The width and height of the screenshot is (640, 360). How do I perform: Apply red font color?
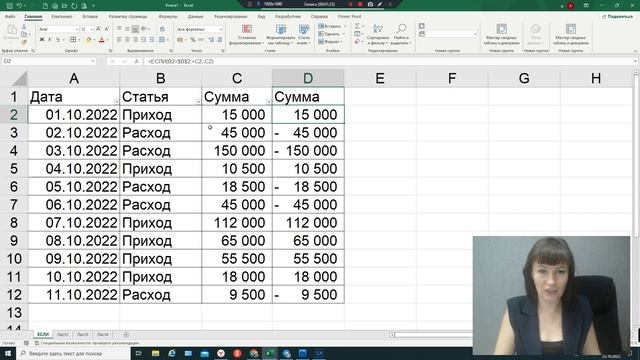[102, 40]
